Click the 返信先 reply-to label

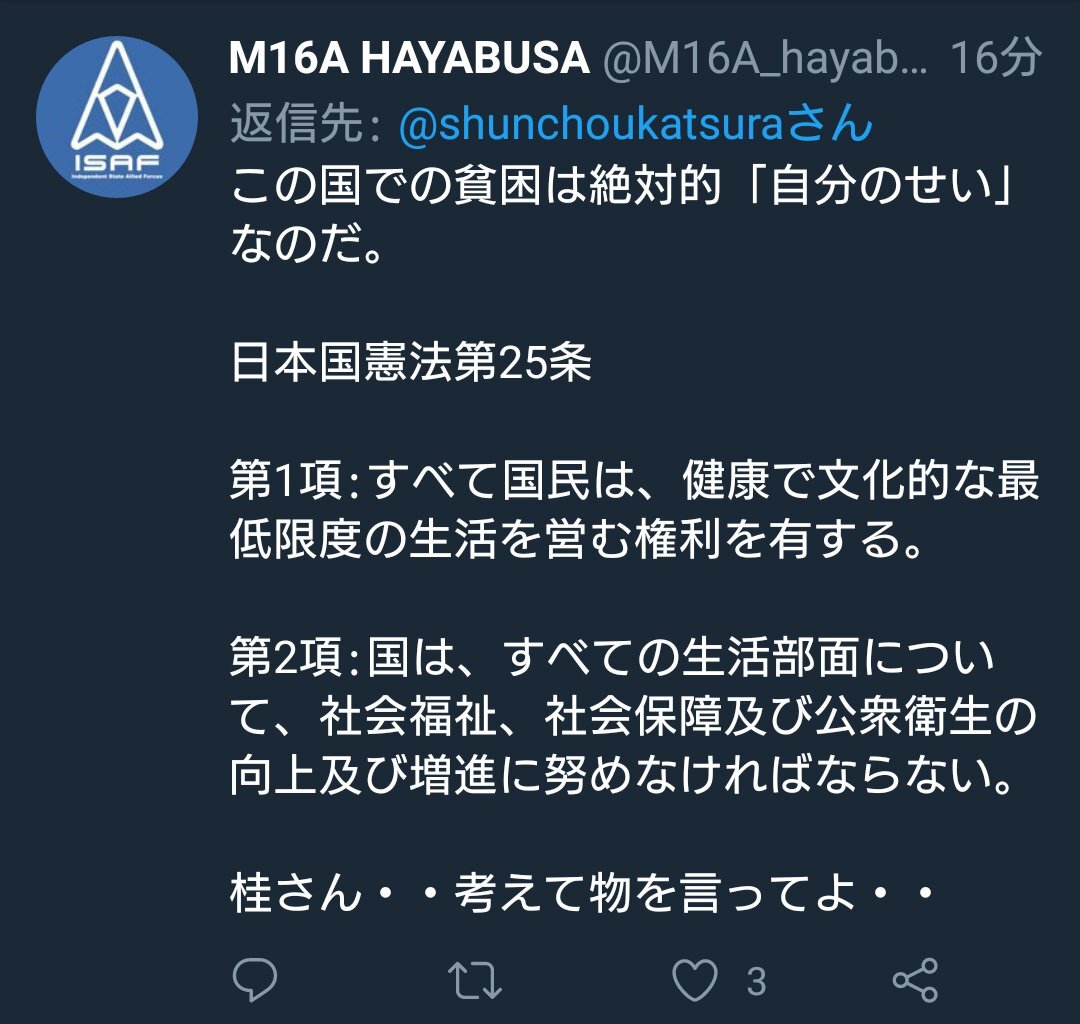click(306, 123)
